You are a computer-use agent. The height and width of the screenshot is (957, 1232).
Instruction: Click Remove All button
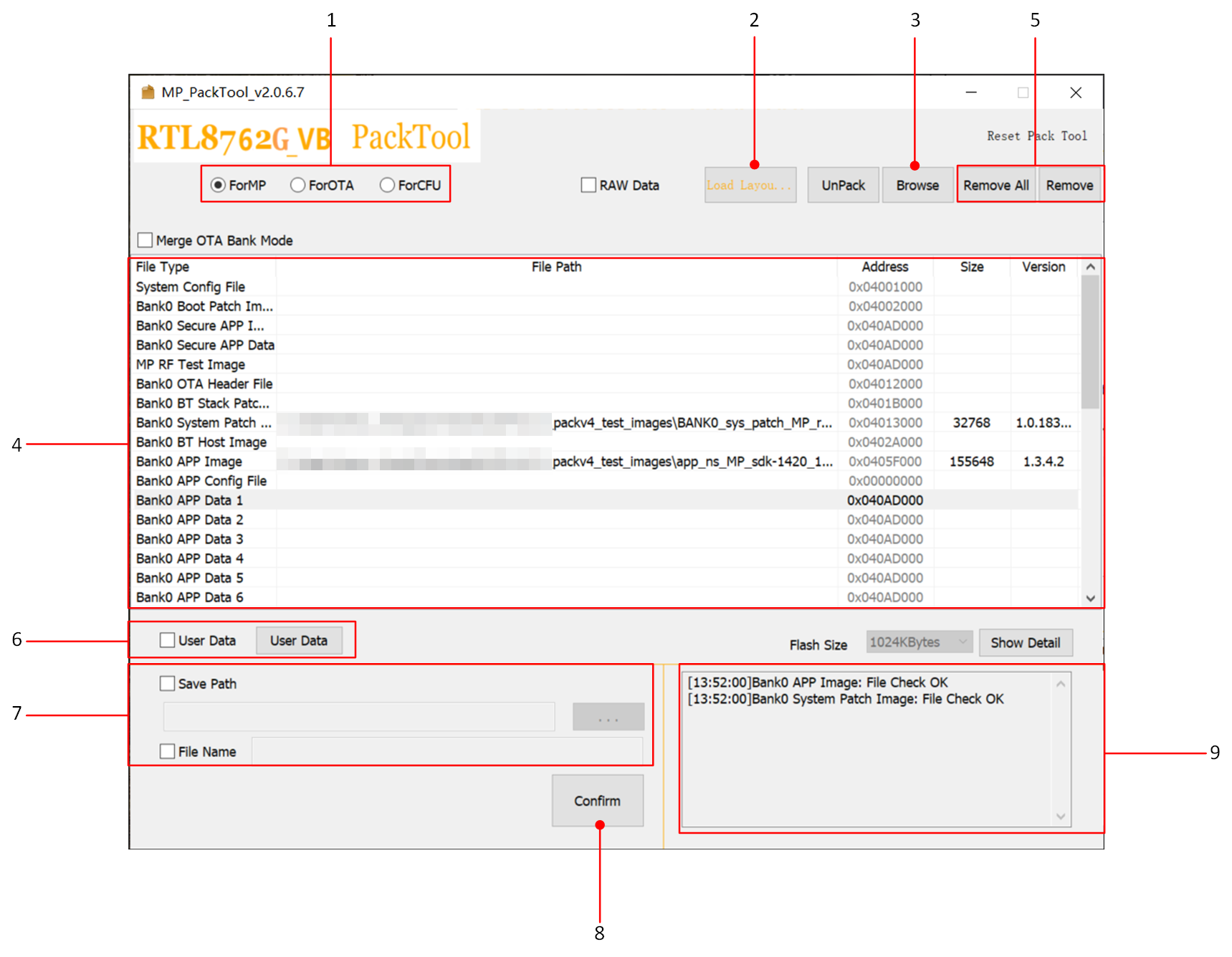pos(995,186)
